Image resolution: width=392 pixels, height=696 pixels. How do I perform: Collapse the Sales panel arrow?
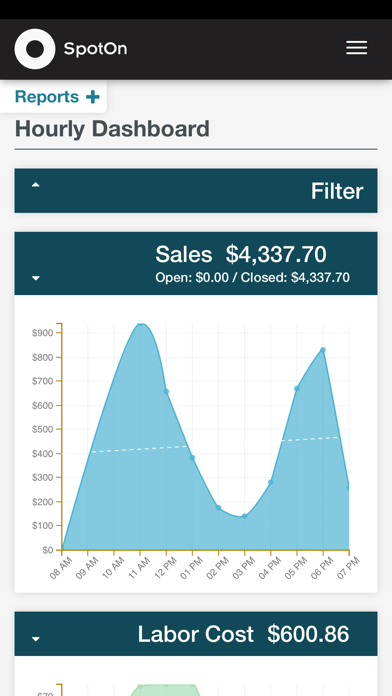point(36,278)
